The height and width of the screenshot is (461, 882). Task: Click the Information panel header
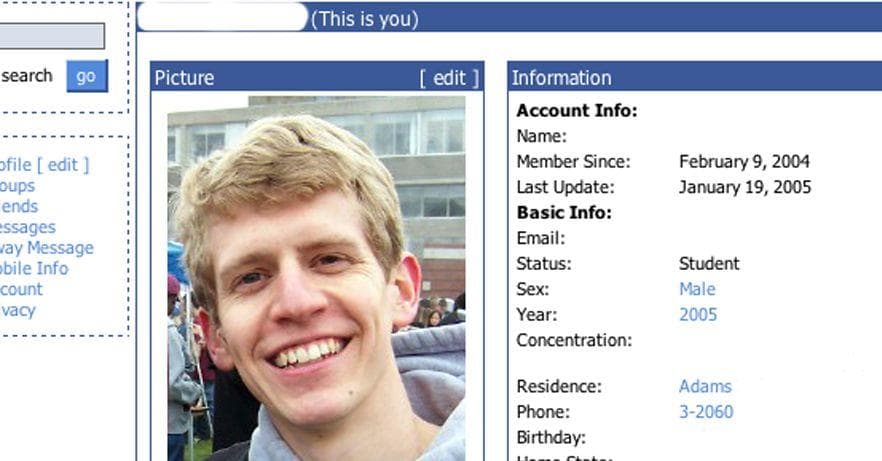[695, 76]
